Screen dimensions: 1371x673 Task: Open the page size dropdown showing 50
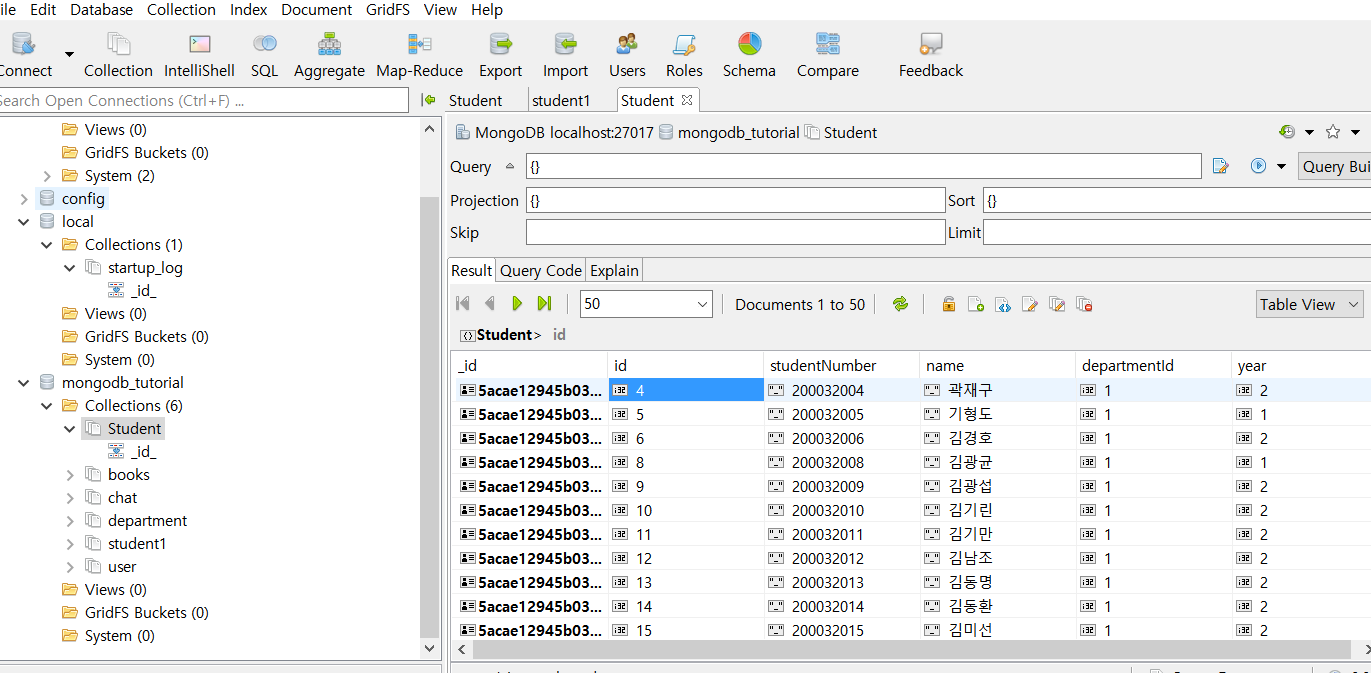(x=645, y=303)
